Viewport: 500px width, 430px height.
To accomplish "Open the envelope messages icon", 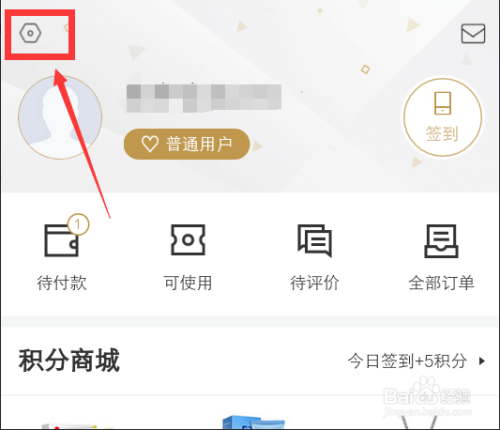I will (x=473, y=33).
